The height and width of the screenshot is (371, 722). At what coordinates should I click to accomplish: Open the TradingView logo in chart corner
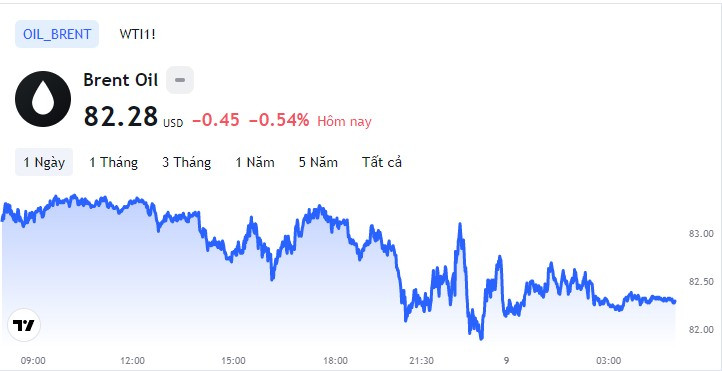point(24,325)
